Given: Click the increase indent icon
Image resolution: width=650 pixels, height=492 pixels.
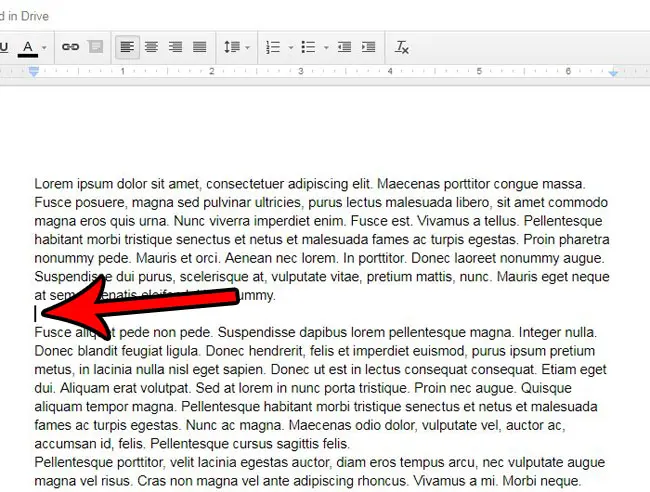Looking at the screenshot, I should pyautogui.click(x=368, y=47).
